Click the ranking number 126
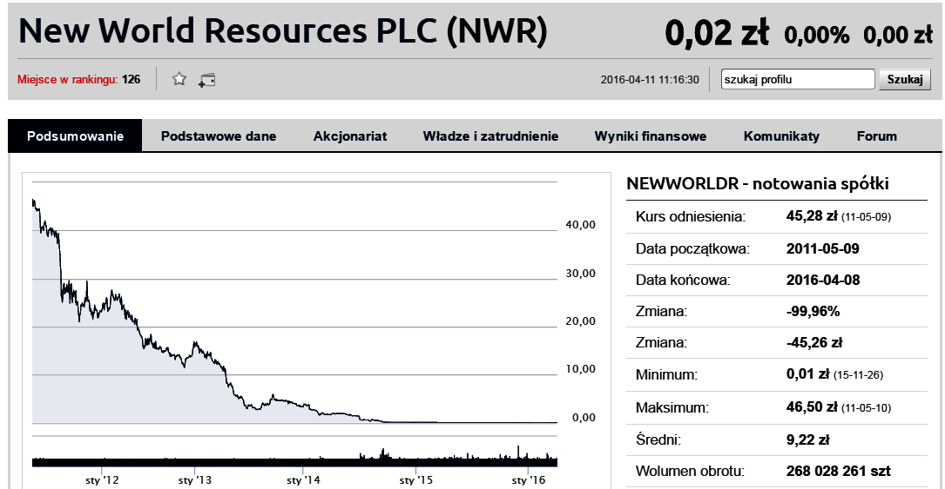Viewport: 945px width, 489px height. point(131,80)
